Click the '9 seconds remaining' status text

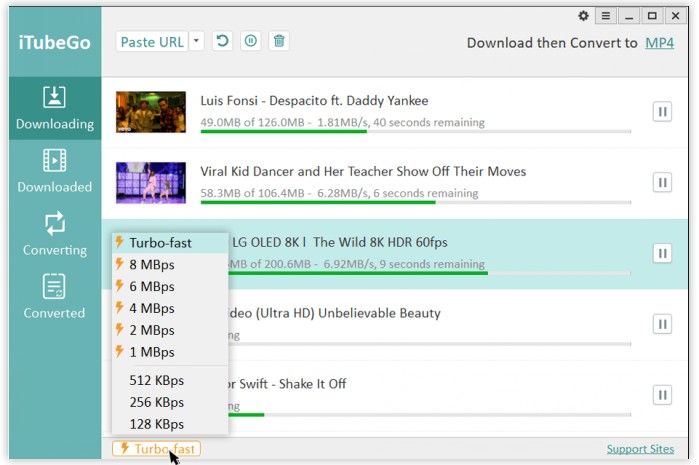tap(432, 264)
